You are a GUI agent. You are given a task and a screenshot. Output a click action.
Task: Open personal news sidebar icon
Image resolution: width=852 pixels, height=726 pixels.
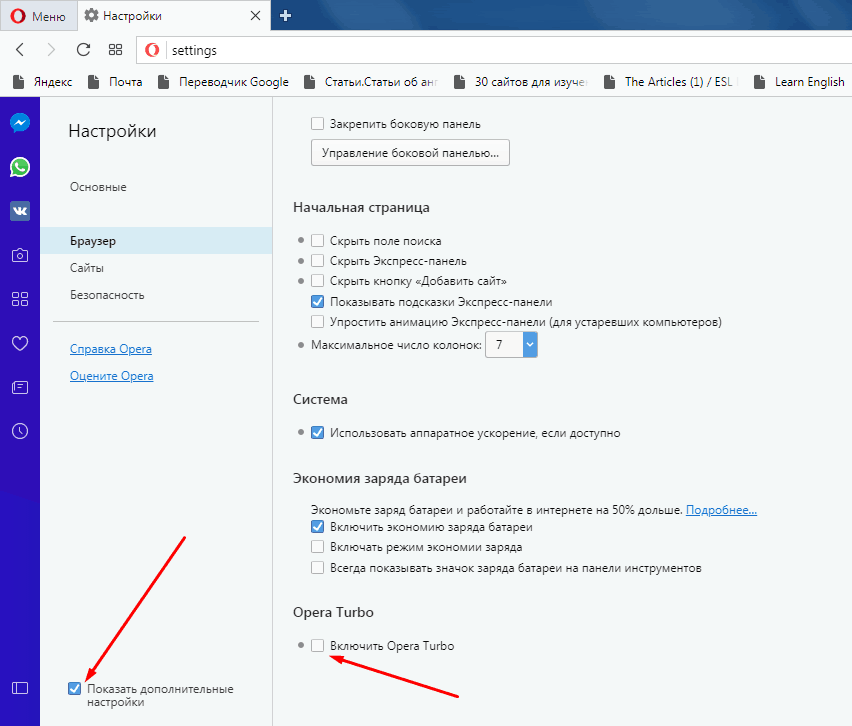pos(20,387)
